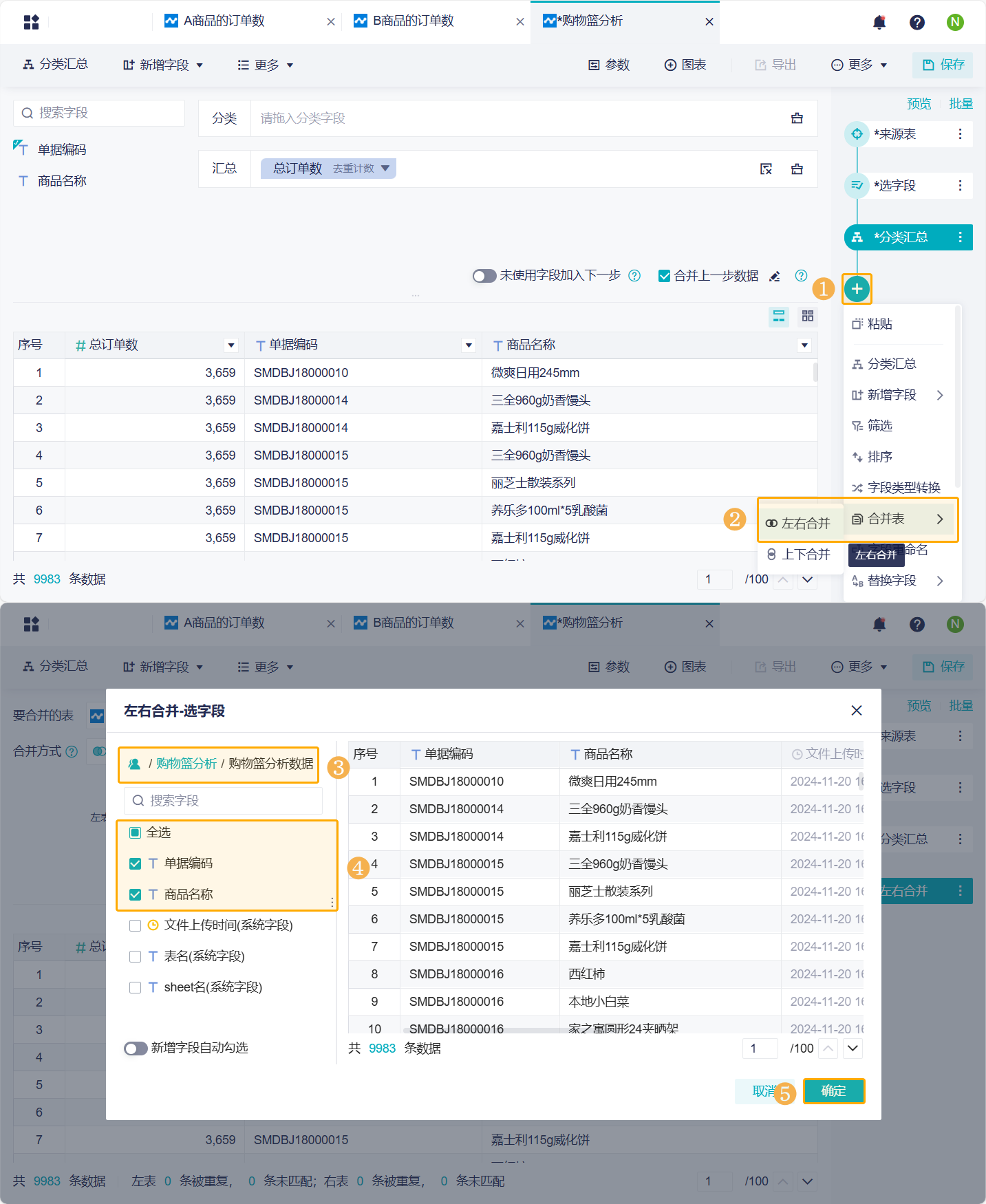Go to next page arrow in the dialog
986x1204 pixels.
[853, 1049]
